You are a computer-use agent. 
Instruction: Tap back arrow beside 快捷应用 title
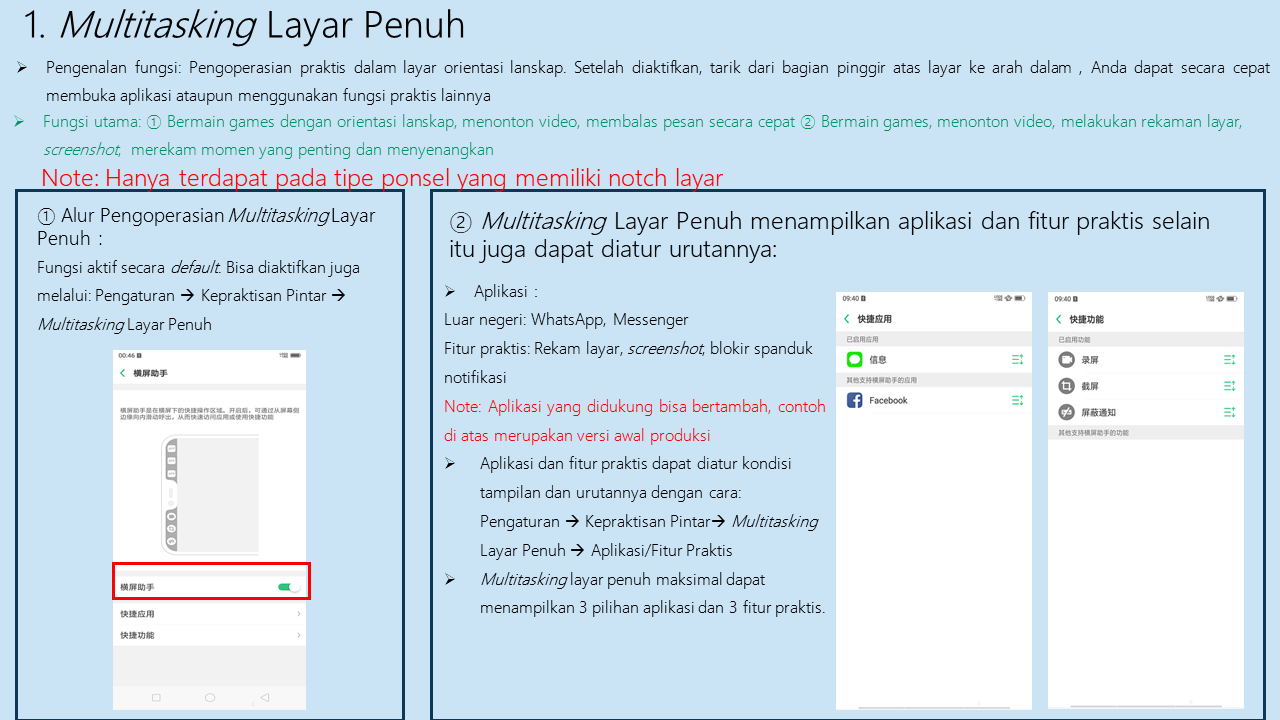point(847,319)
